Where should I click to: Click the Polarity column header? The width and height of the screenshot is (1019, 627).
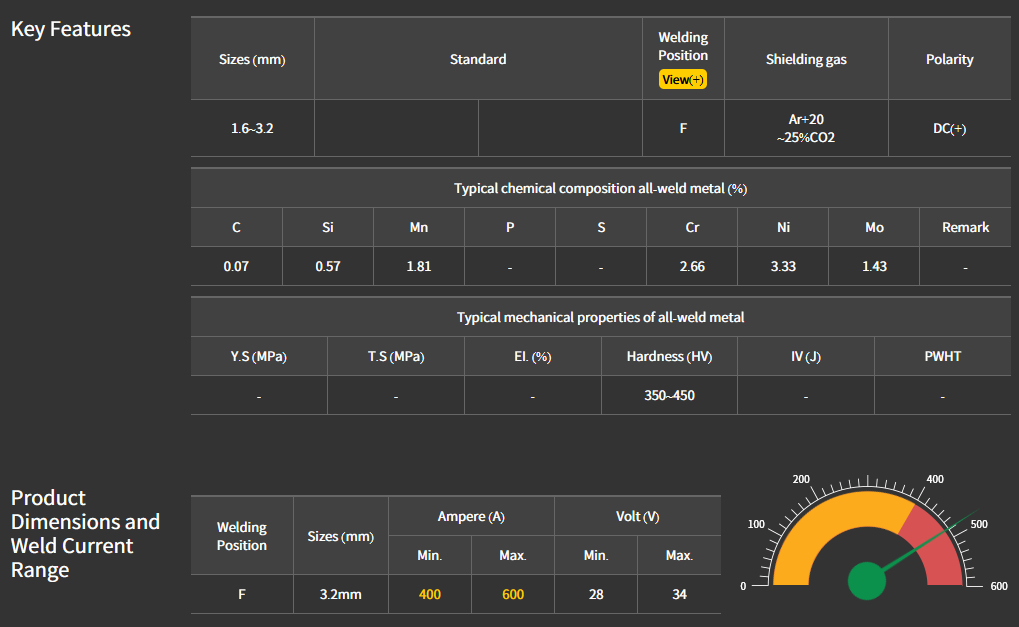coord(949,59)
